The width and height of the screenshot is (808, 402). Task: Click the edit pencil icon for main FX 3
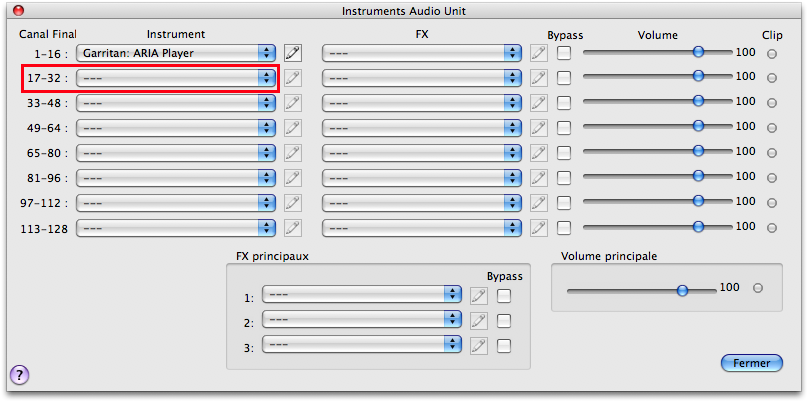coord(479,345)
